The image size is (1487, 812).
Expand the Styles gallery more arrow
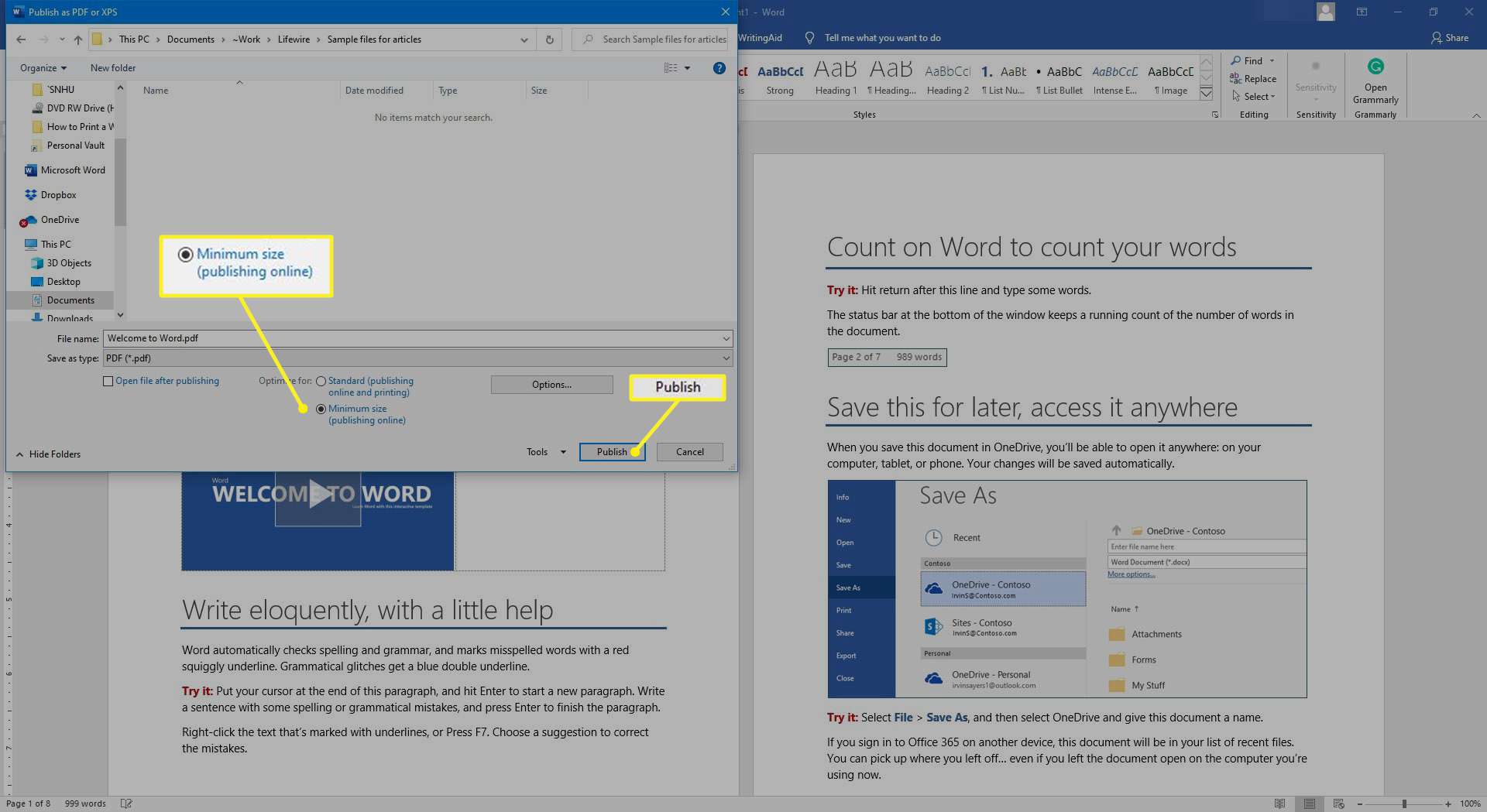(1206, 93)
